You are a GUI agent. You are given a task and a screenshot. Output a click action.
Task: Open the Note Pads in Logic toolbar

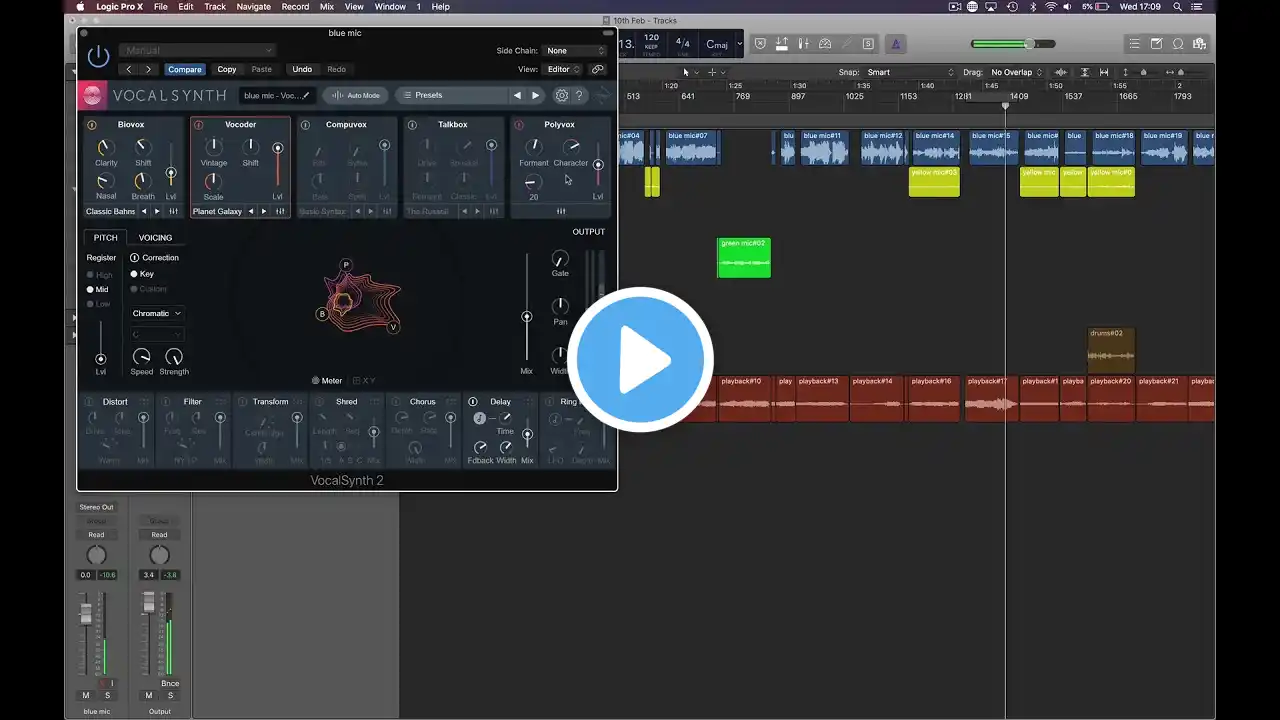1156,44
